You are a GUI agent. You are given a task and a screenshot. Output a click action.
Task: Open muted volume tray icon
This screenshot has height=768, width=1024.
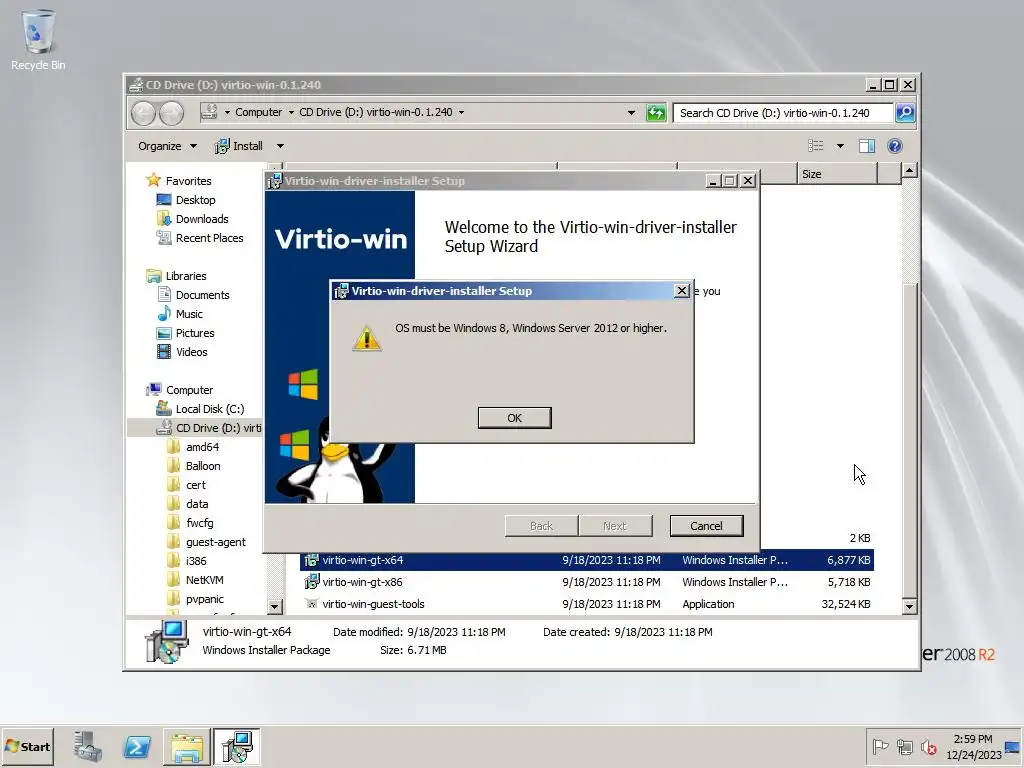[x=928, y=746]
